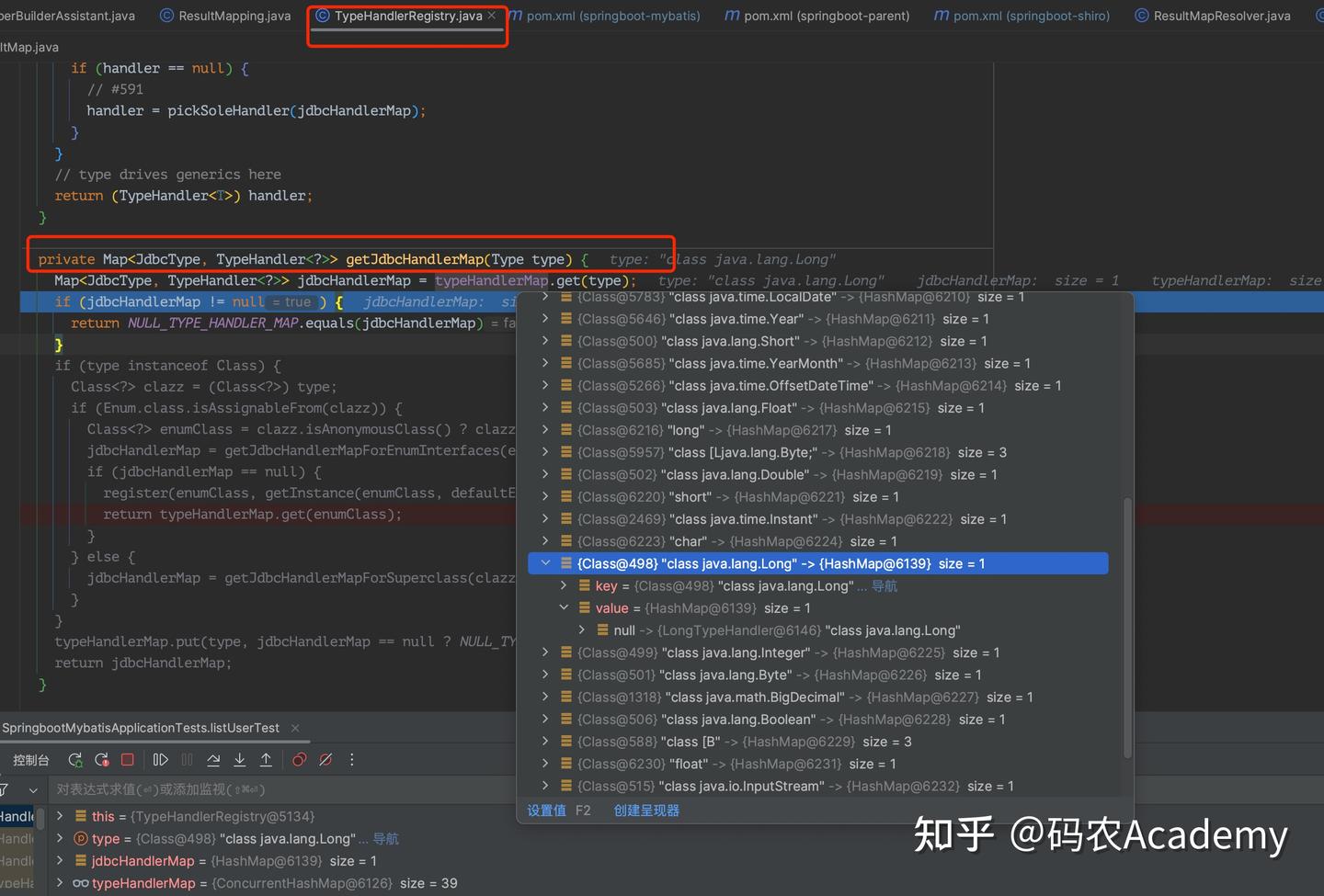Click the Step Over icon
This screenshot has width=1324, height=896.
pyautogui.click(x=213, y=760)
